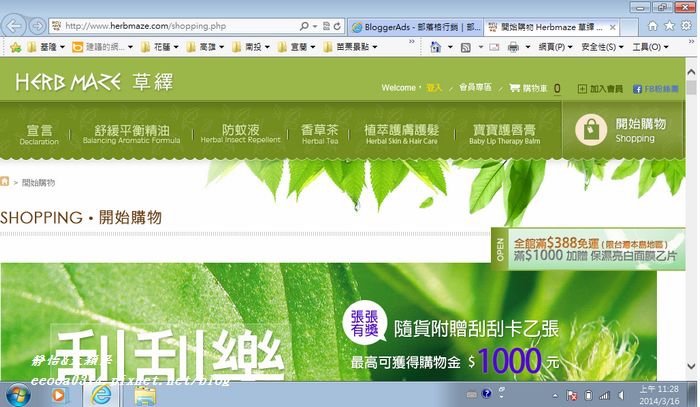700x407 pixels.
Task: Open the 工具(O) menu
Action: click(650, 47)
